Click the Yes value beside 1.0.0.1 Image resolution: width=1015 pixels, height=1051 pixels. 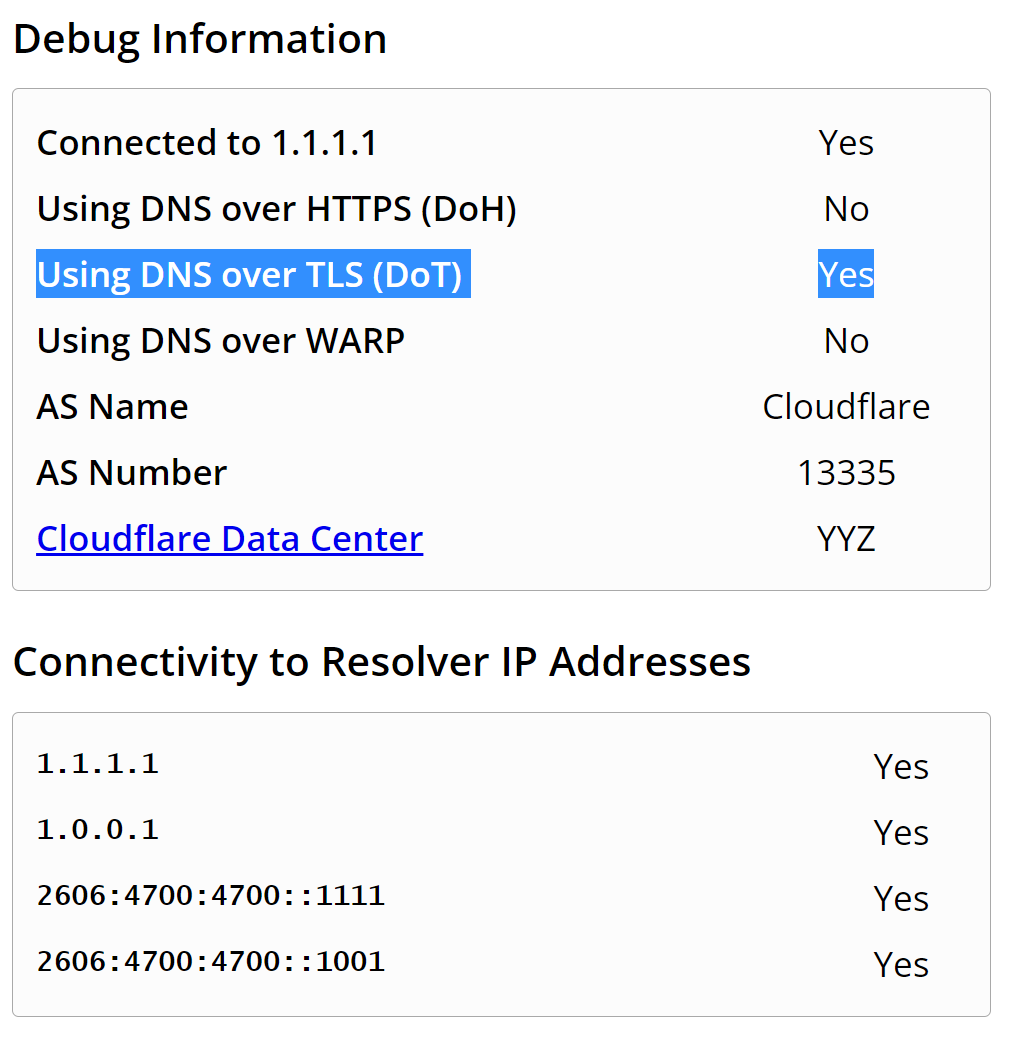(x=901, y=832)
